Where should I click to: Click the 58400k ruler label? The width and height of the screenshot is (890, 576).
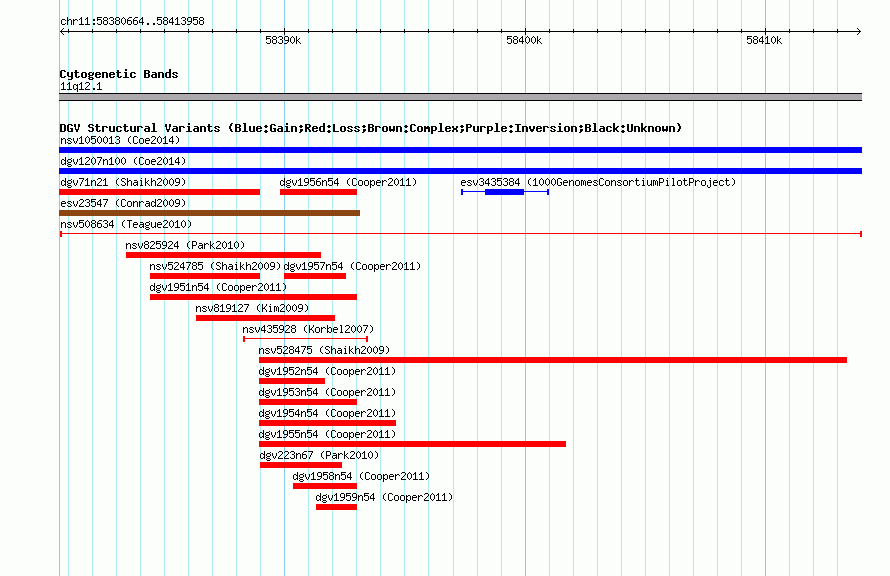(524, 40)
